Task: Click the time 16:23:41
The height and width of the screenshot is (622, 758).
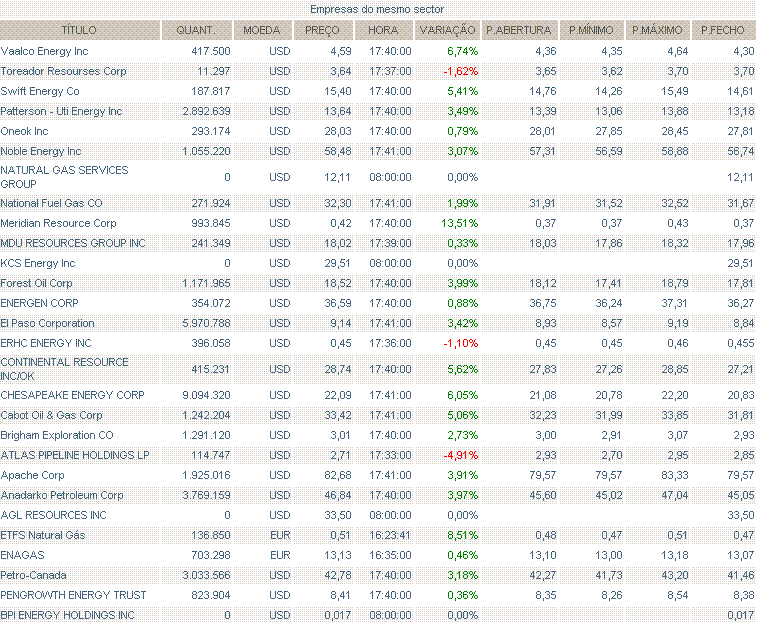Action: click(x=391, y=535)
